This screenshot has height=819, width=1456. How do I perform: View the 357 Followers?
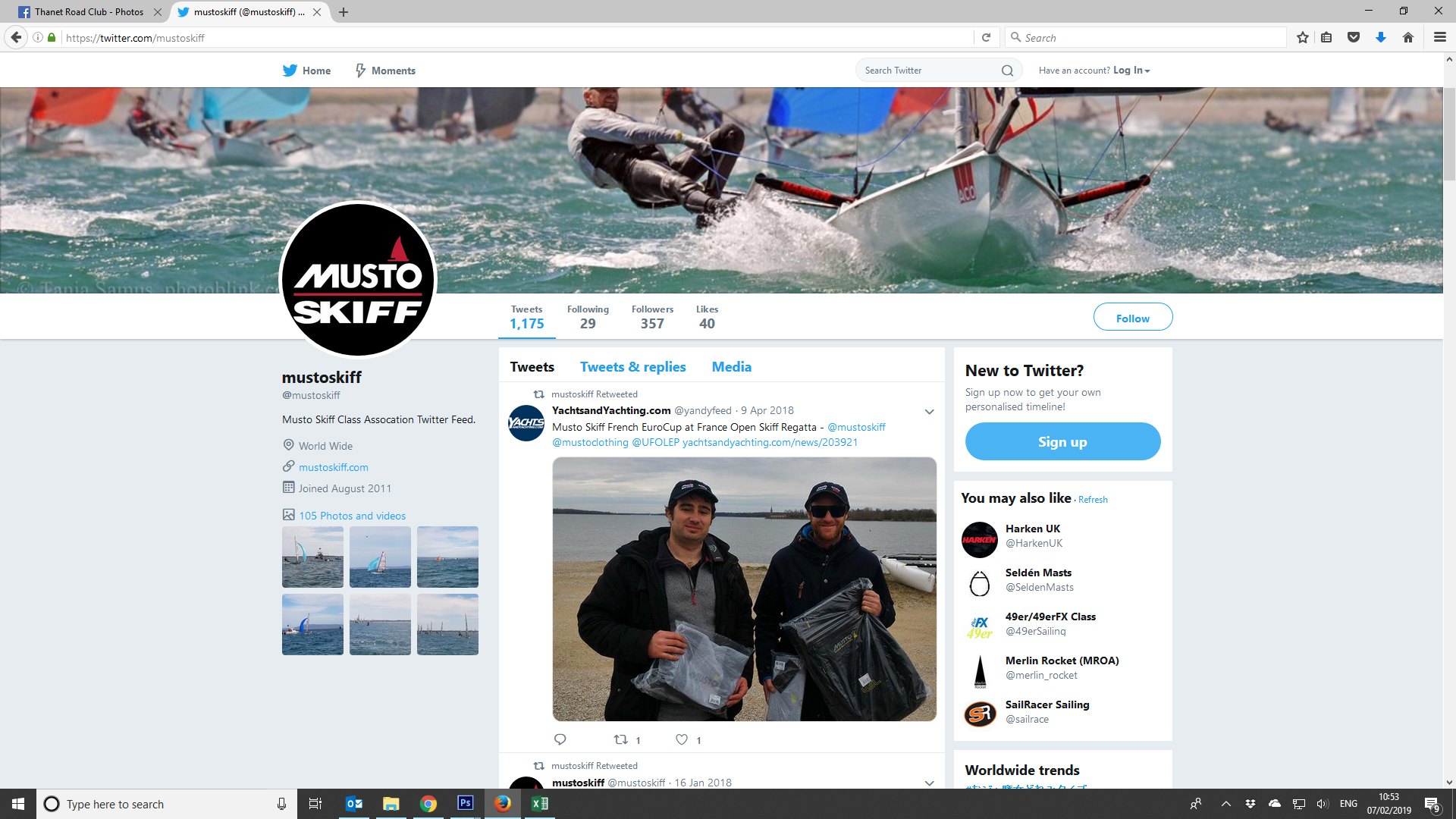(652, 318)
